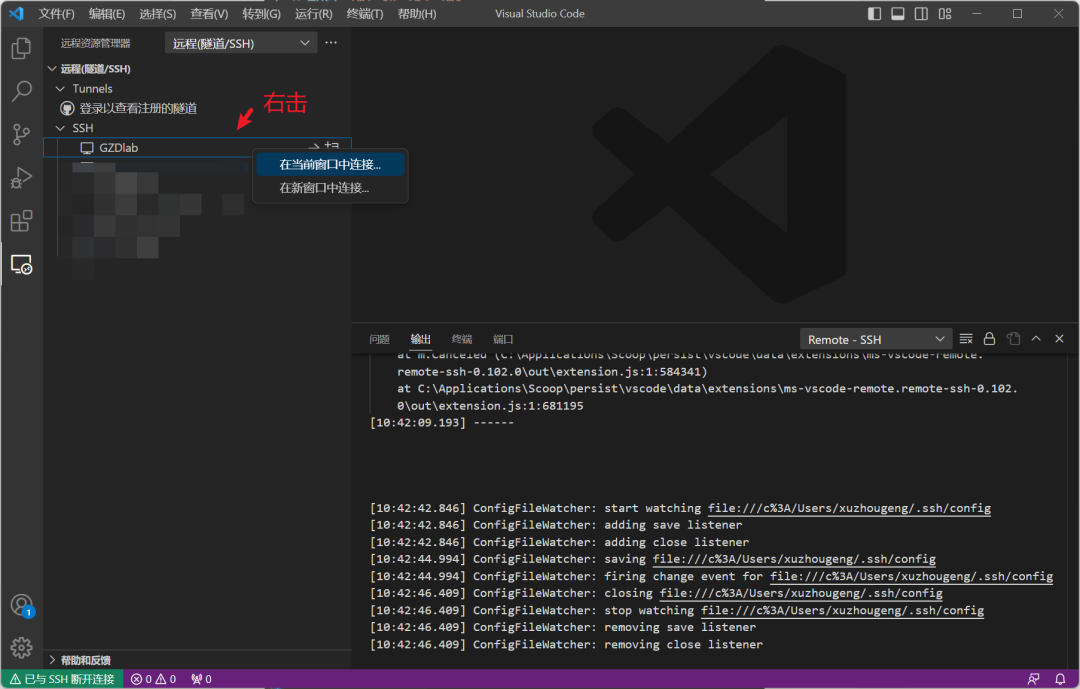Select the GZDlab SSH host
Image resolution: width=1080 pixels, height=689 pixels.
[197, 147]
